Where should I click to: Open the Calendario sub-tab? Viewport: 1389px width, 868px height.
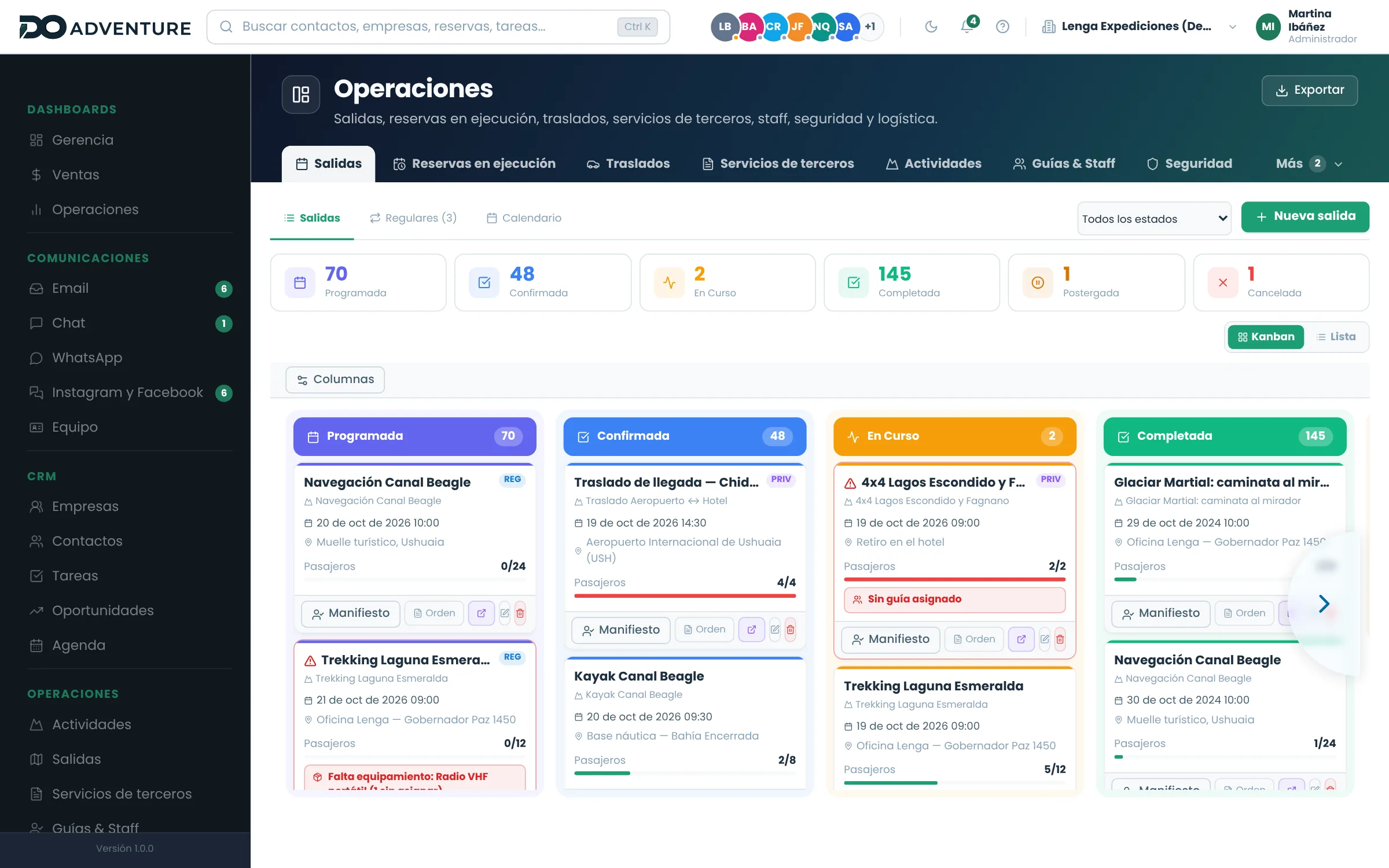[524, 218]
